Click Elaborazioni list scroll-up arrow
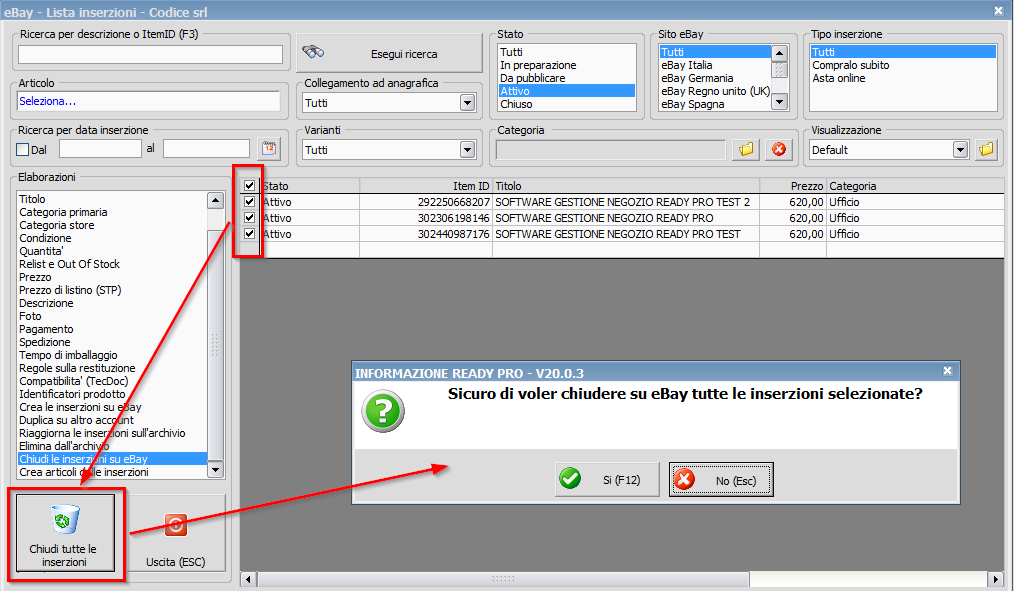Viewport: 1014px width, 591px height. [x=215, y=200]
